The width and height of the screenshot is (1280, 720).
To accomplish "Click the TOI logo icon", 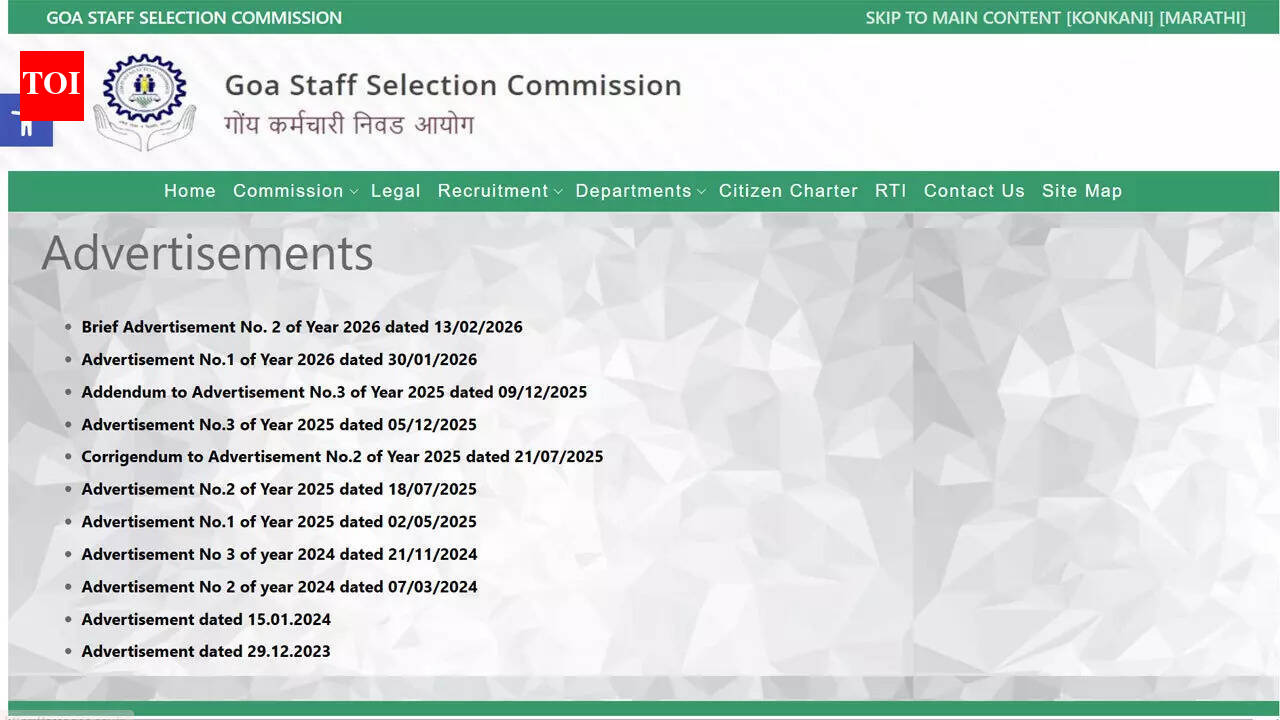I will tap(52, 86).
